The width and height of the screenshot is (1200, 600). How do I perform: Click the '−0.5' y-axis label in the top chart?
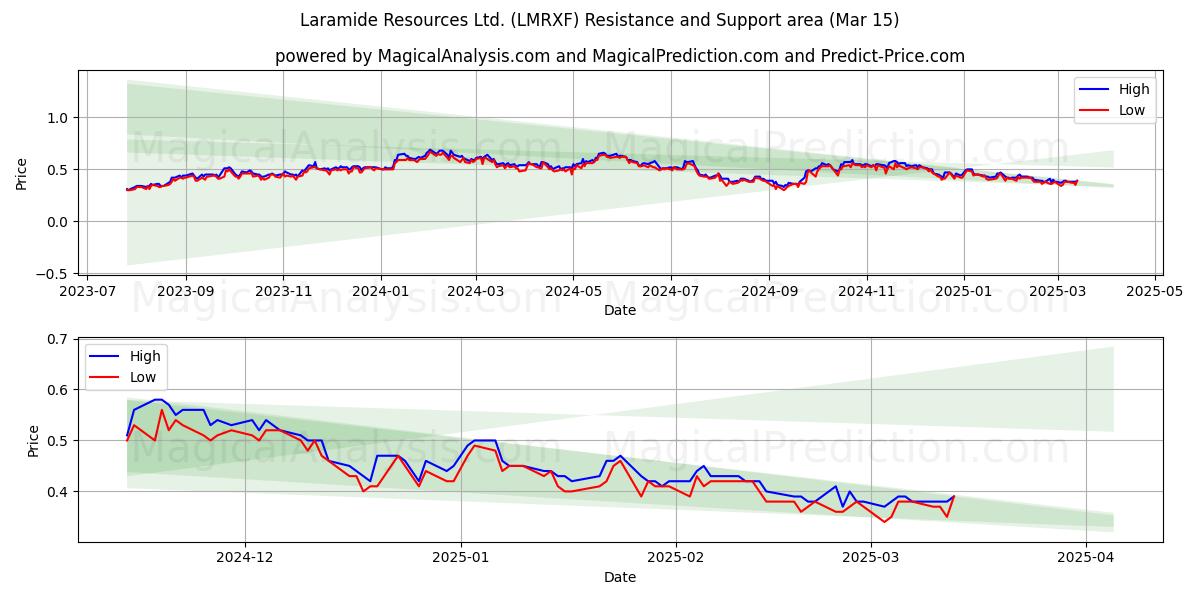tap(54, 274)
